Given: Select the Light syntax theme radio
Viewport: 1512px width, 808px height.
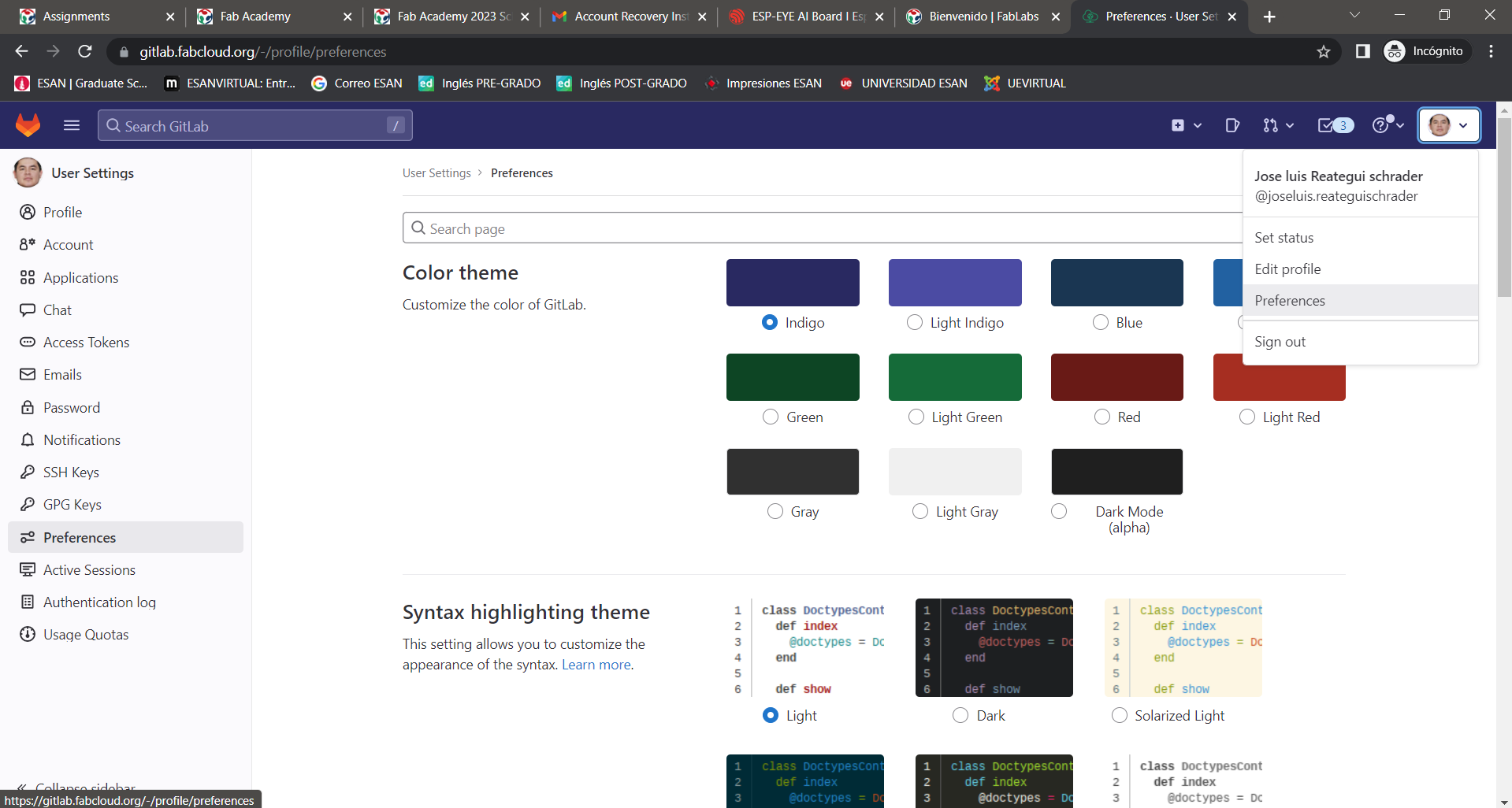Looking at the screenshot, I should [771, 715].
